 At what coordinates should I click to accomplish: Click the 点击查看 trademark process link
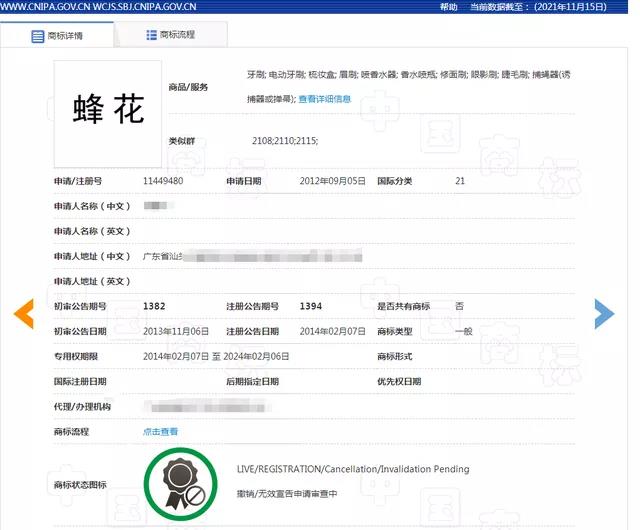160,432
